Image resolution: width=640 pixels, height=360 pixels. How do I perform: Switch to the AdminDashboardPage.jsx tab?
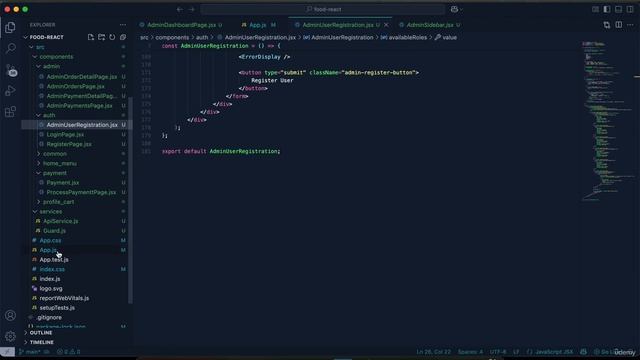pyautogui.click(x=181, y=25)
